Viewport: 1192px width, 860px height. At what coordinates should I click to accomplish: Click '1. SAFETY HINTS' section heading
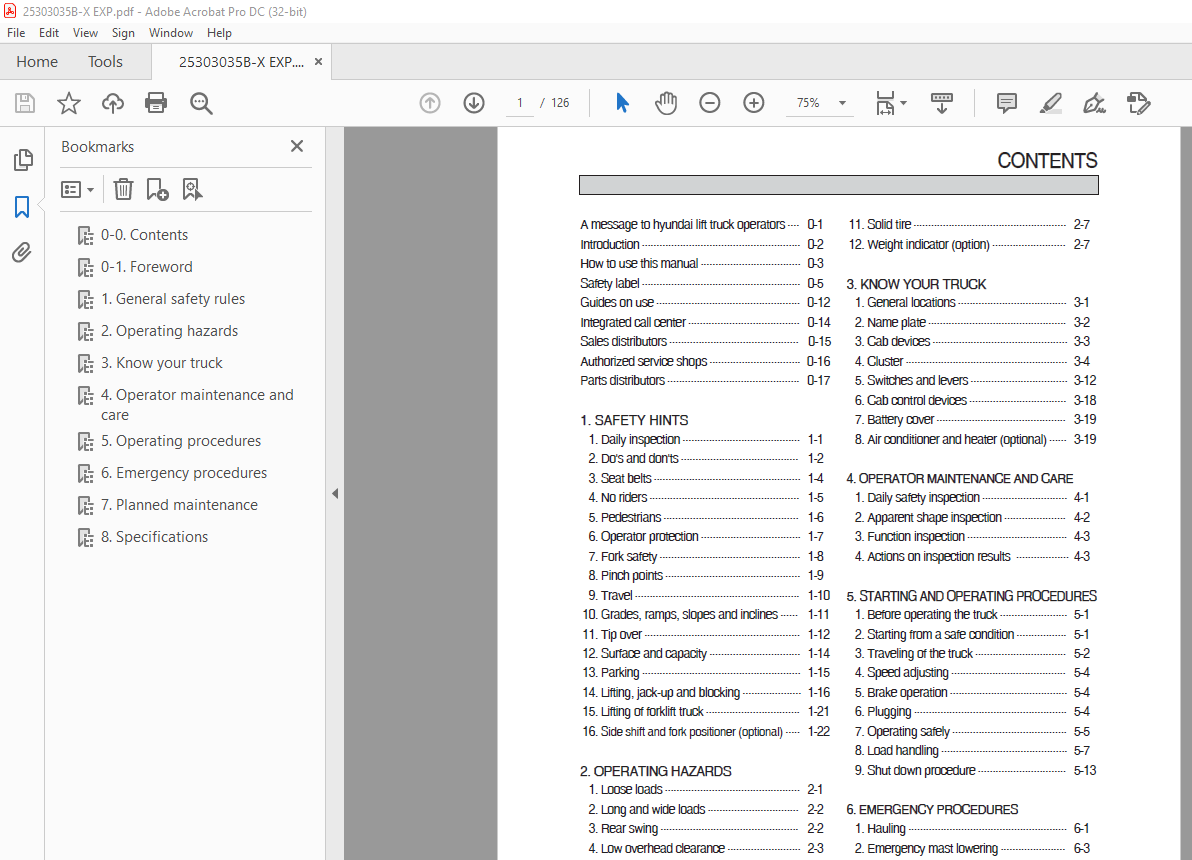tap(634, 420)
